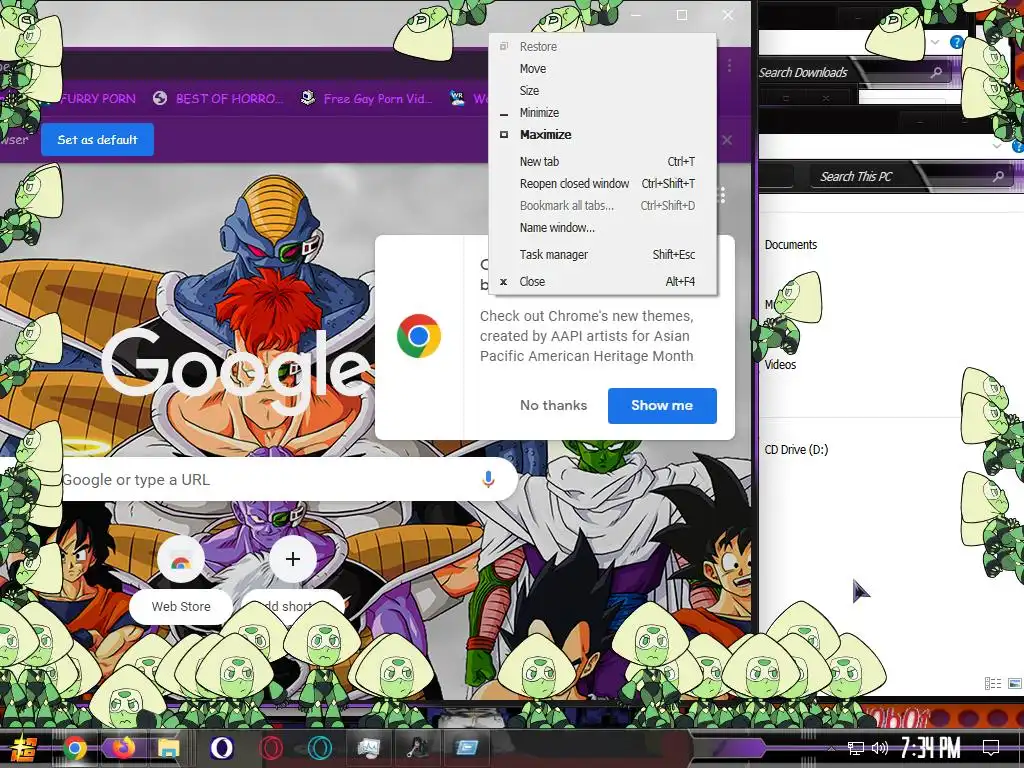Select Videos in This PC window

click(x=780, y=364)
